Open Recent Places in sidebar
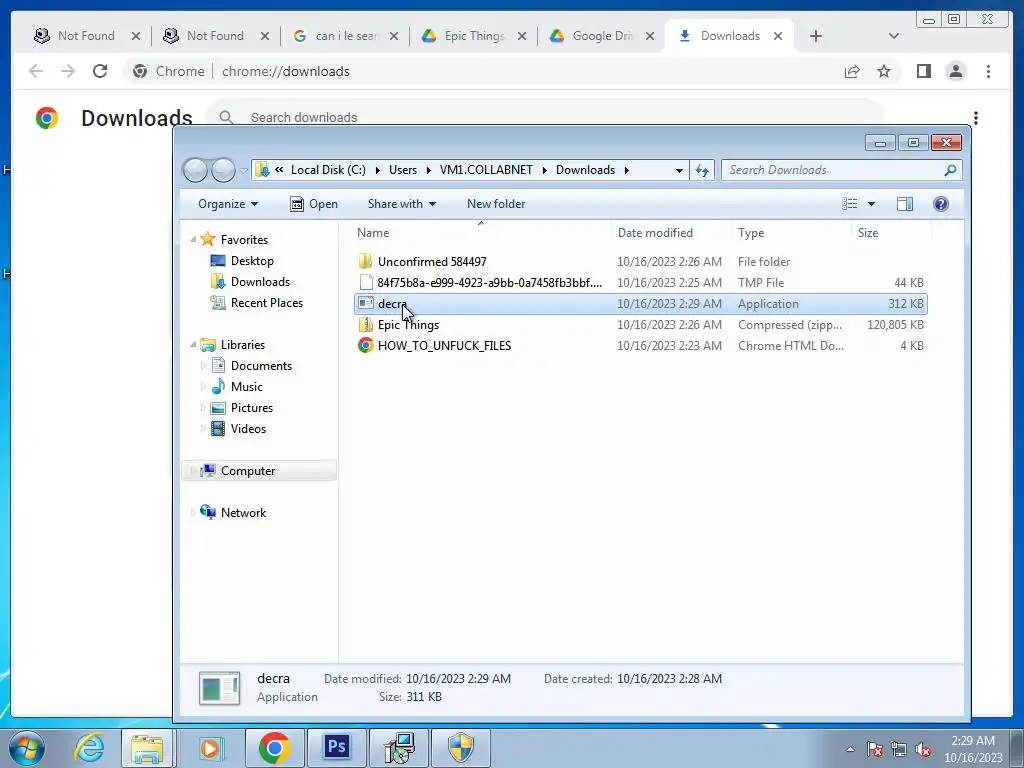Screen dimensions: 1024x768 click(256, 302)
